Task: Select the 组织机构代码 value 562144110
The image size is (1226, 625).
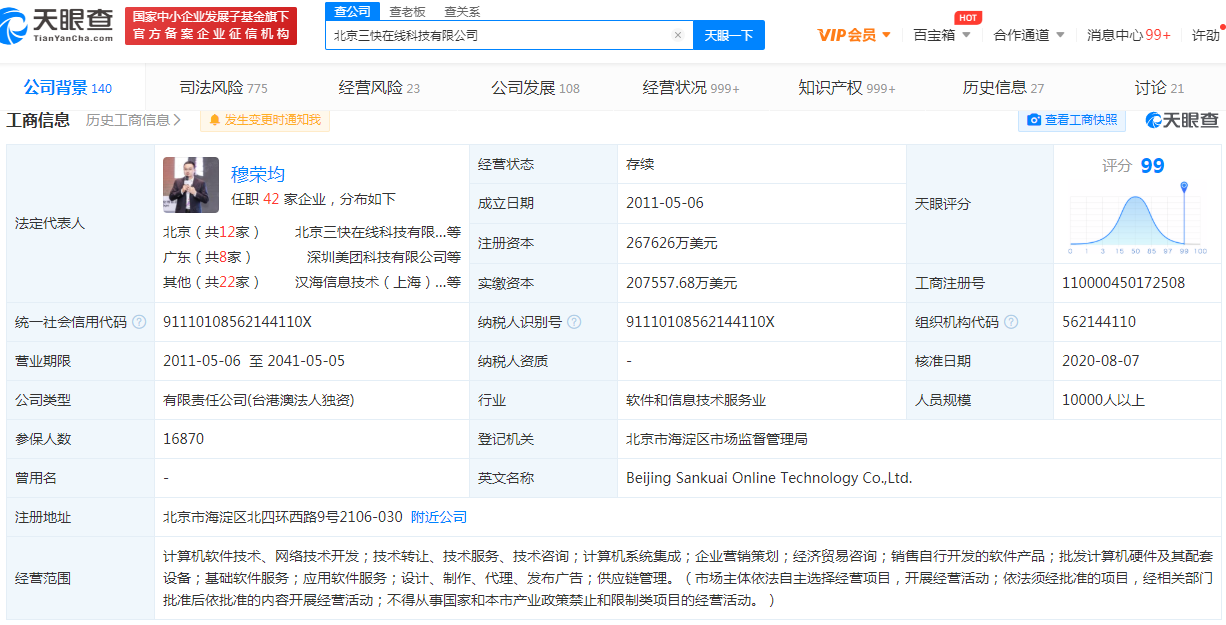Action: pos(1099,322)
